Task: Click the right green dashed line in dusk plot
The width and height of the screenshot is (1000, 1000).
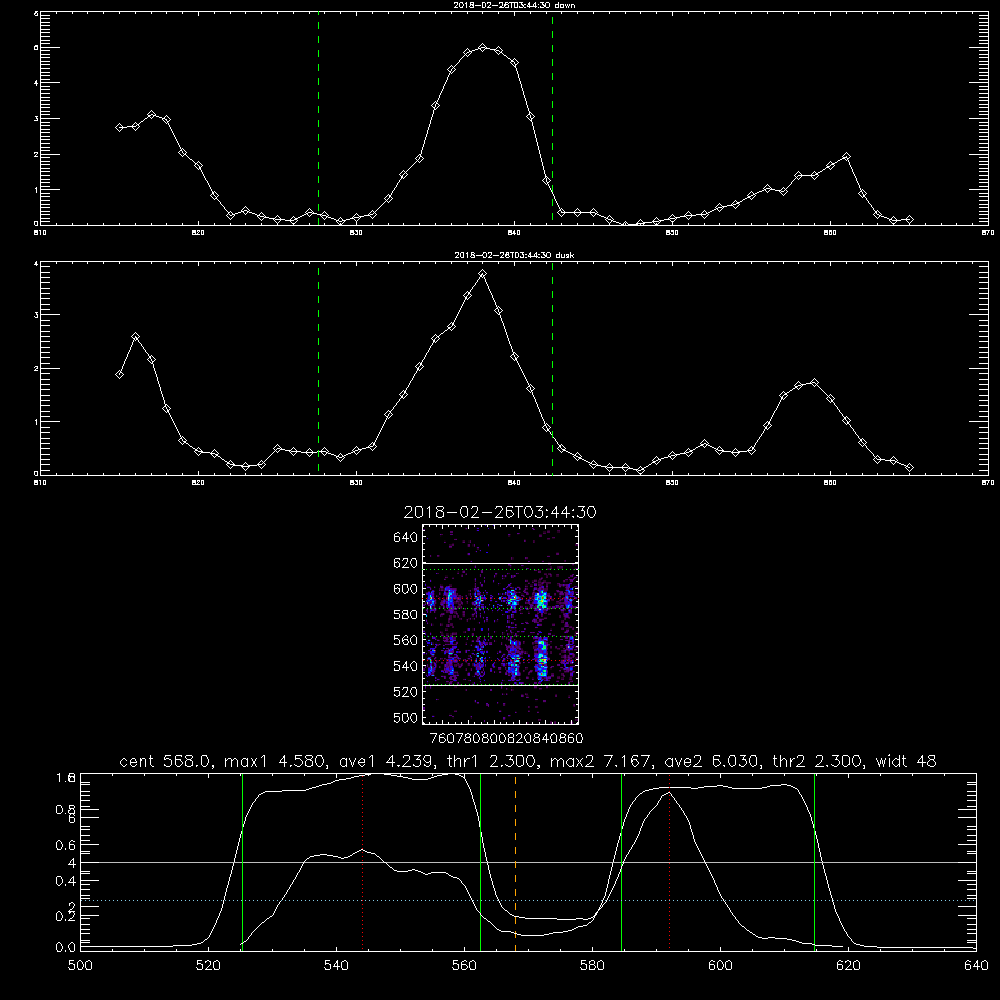Action: pos(552,368)
